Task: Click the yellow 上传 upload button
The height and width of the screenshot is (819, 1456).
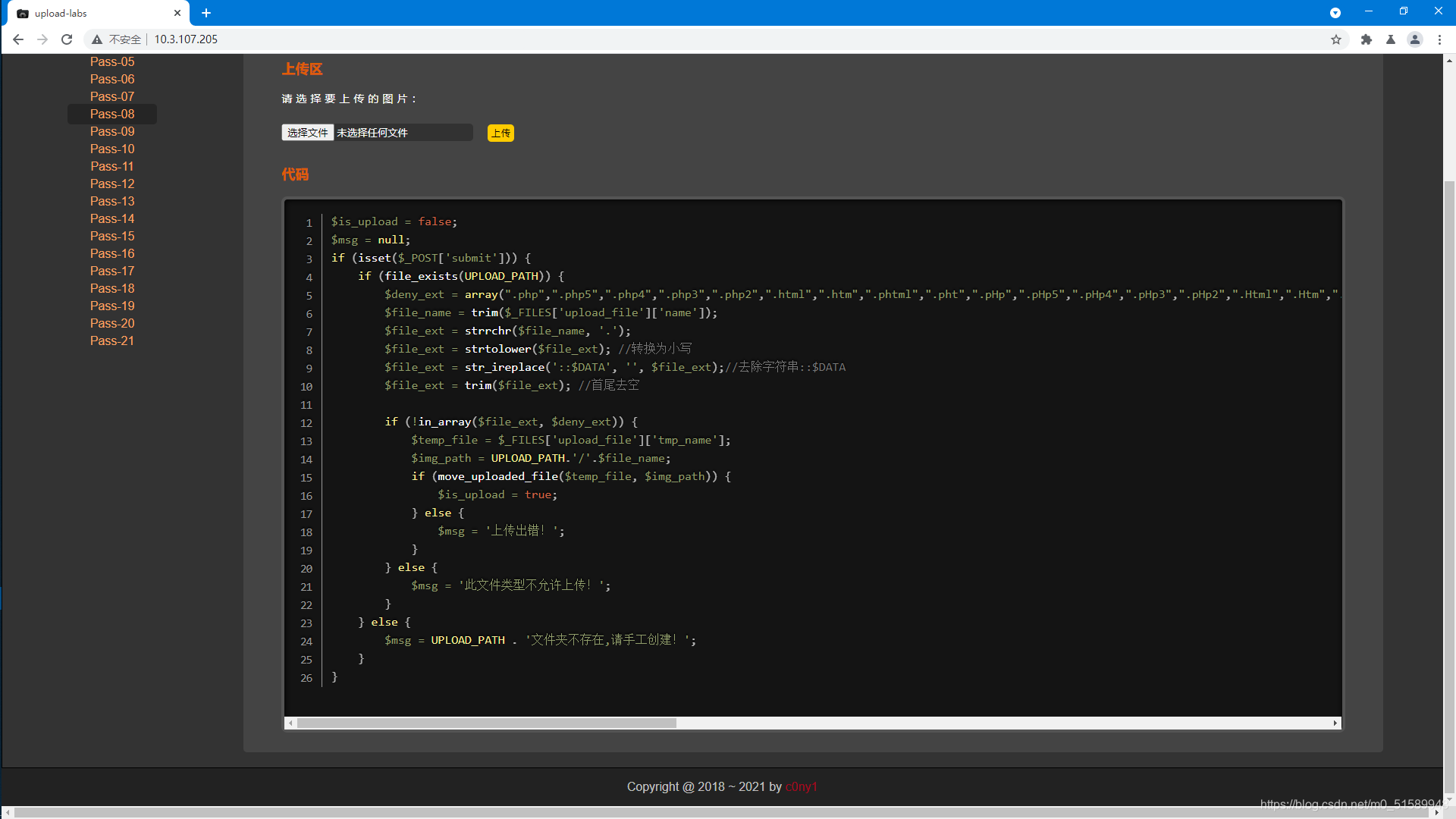Action: (x=500, y=133)
